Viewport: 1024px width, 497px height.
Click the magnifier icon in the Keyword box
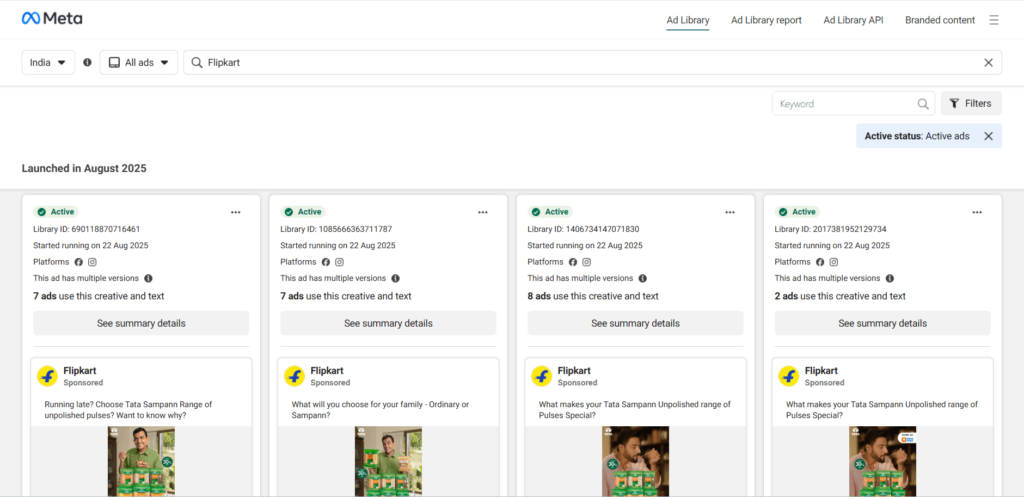pyautogui.click(x=923, y=103)
